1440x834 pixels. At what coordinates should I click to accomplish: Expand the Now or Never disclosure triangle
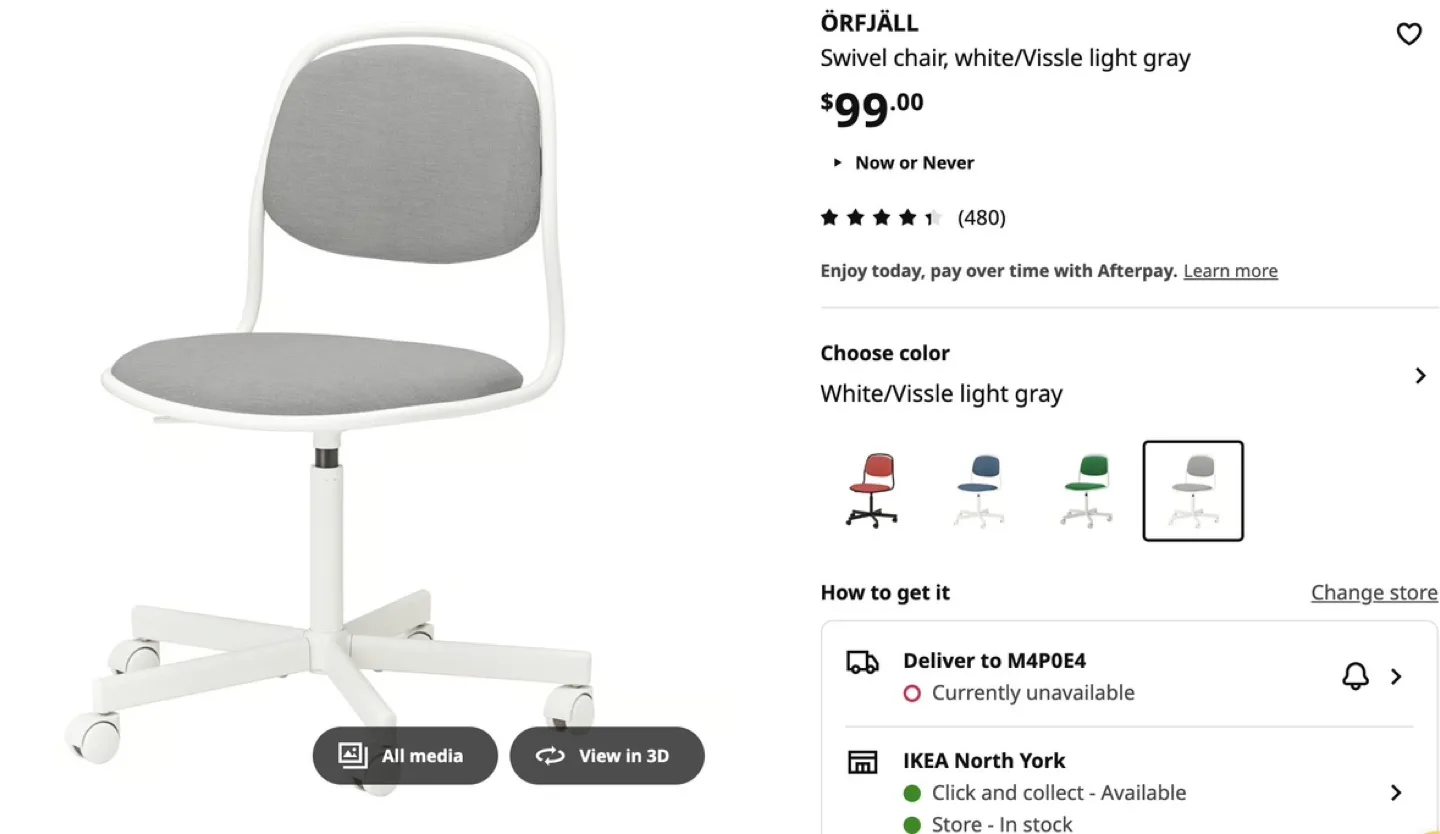pos(838,163)
